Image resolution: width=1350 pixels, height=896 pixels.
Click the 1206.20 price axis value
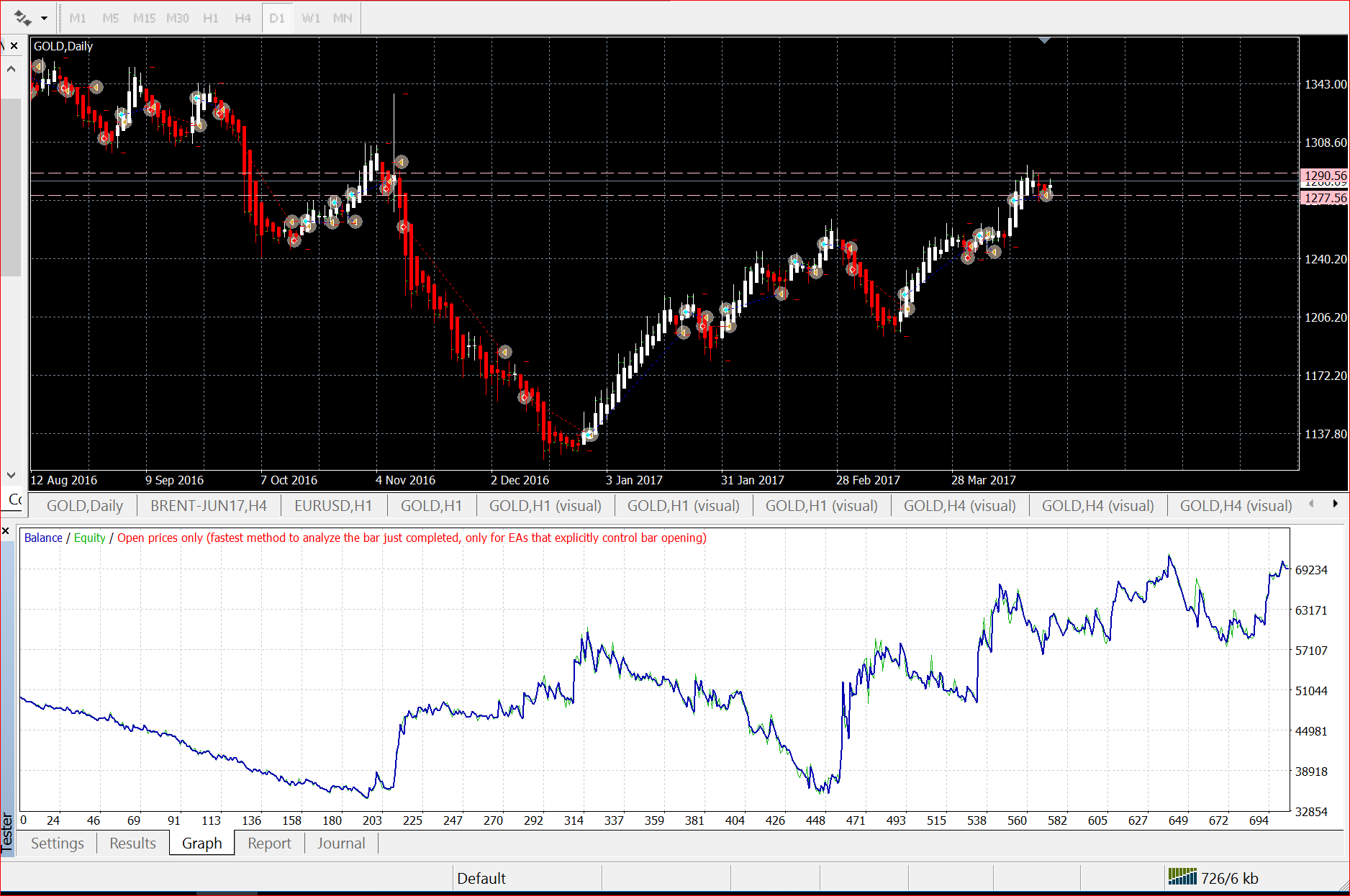tap(1326, 317)
